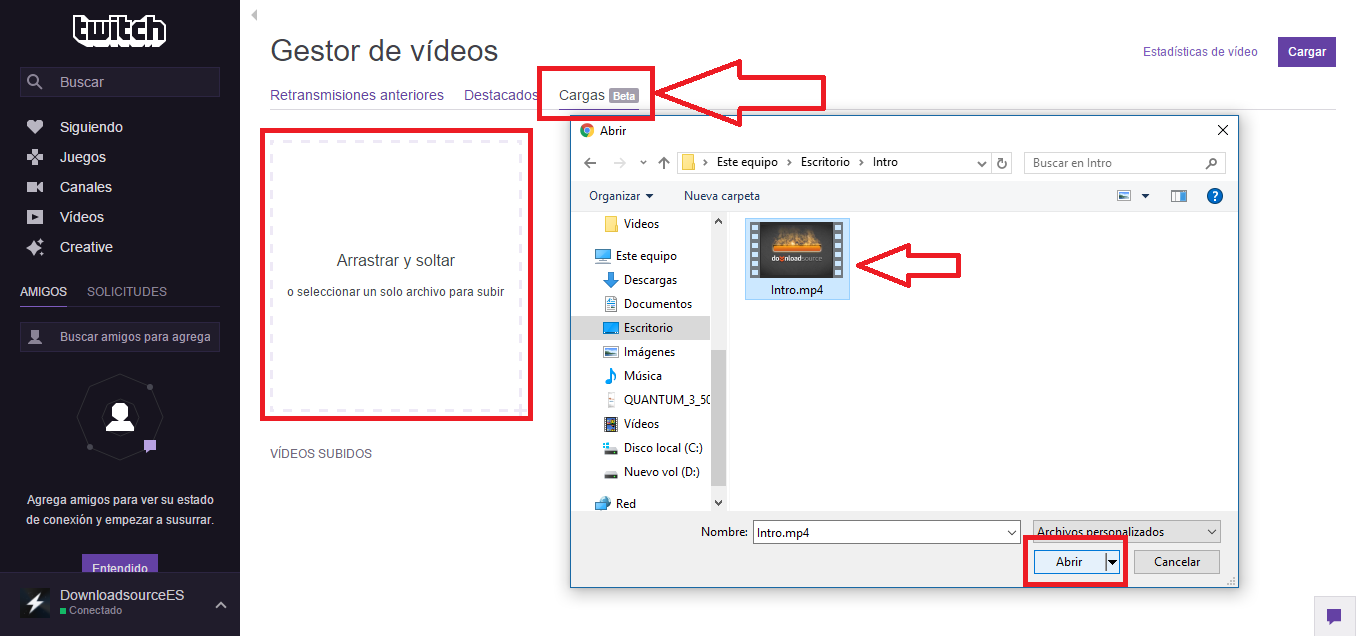The height and width of the screenshot is (636, 1366).
Task: Toggle the preview pane icon
Action: [x=1179, y=196]
